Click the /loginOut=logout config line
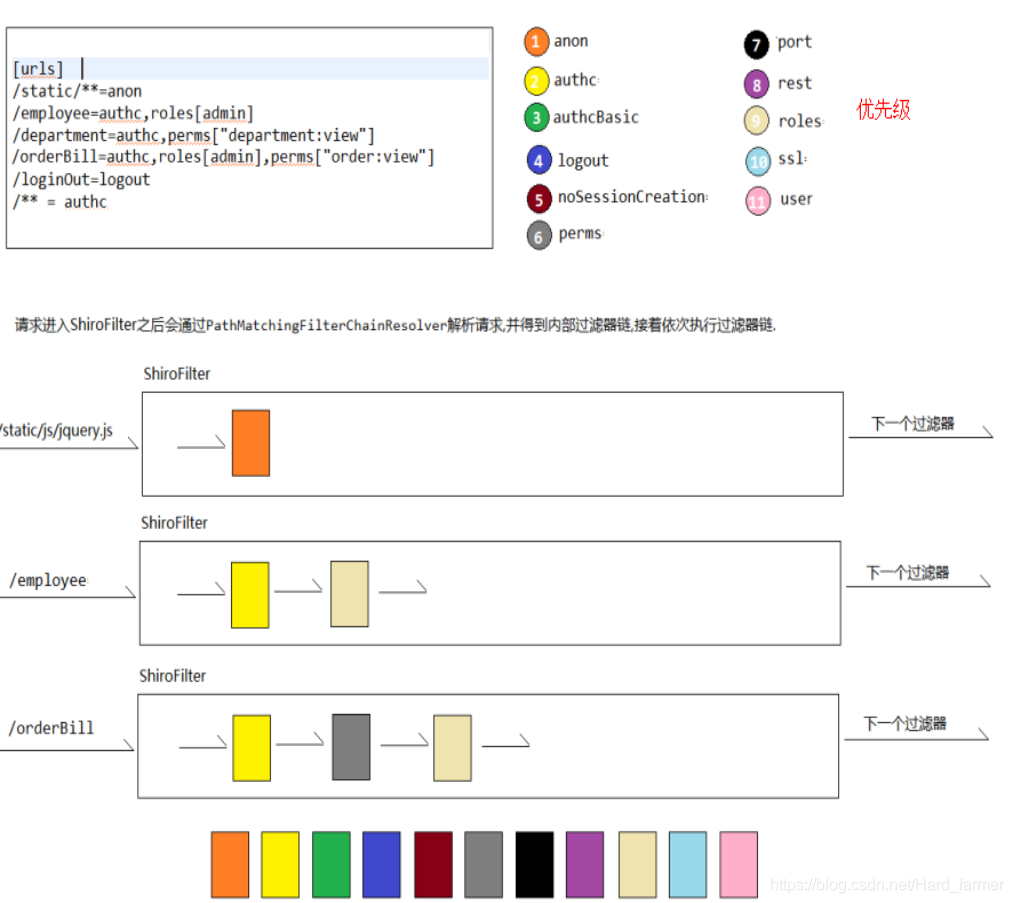The height and width of the screenshot is (903, 1014). (x=81, y=180)
